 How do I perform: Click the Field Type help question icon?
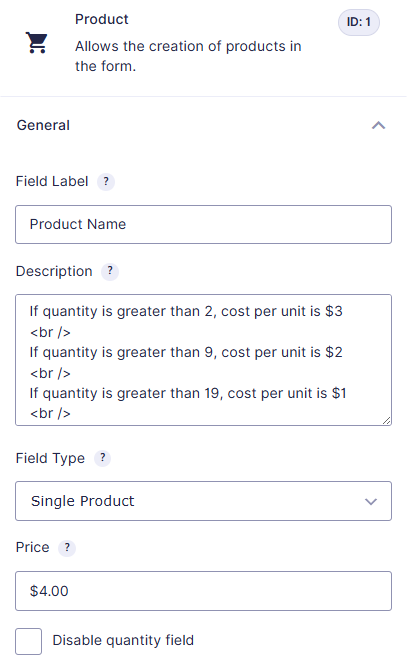coord(102,458)
